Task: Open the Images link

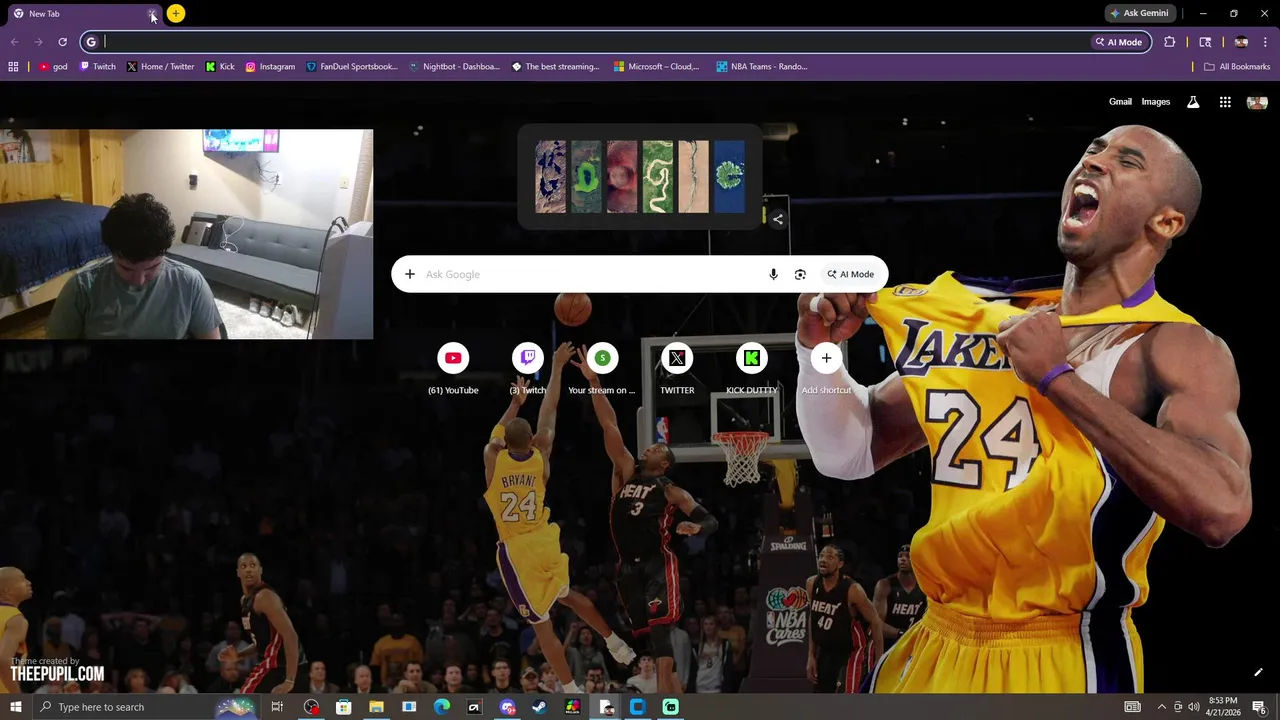Action: [x=1156, y=102]
